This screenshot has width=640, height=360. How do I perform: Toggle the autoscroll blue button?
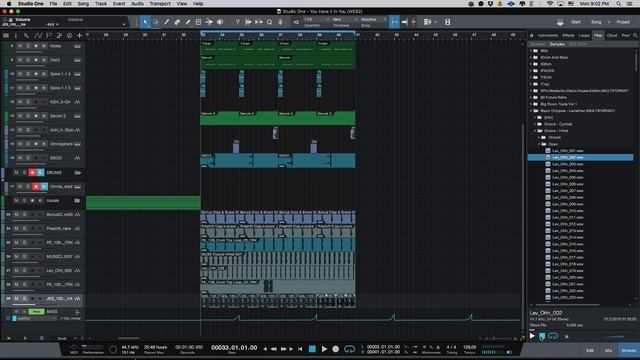click(x=394, y=22)
